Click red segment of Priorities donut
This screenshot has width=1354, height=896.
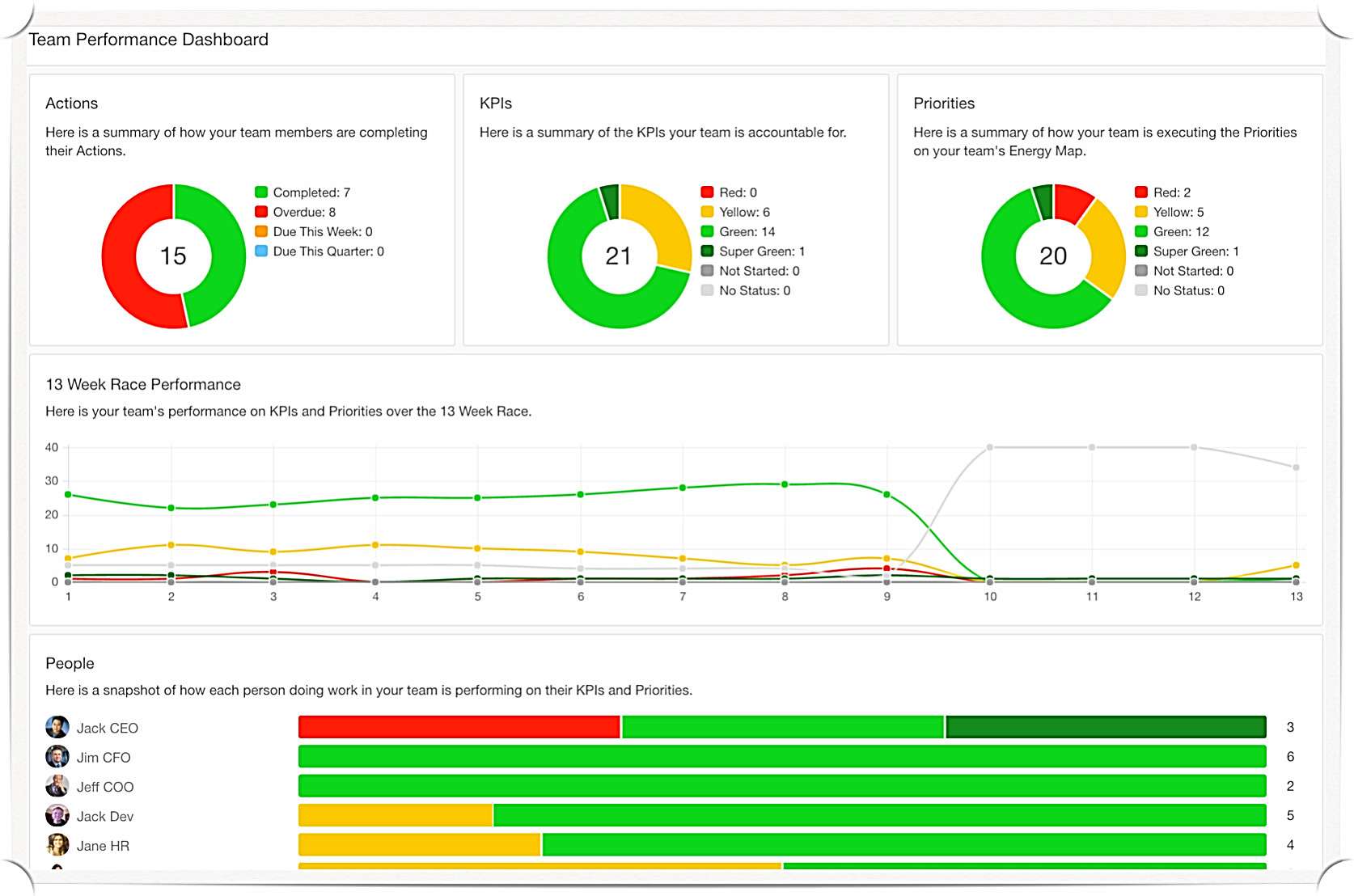[x=1071, y=202]
